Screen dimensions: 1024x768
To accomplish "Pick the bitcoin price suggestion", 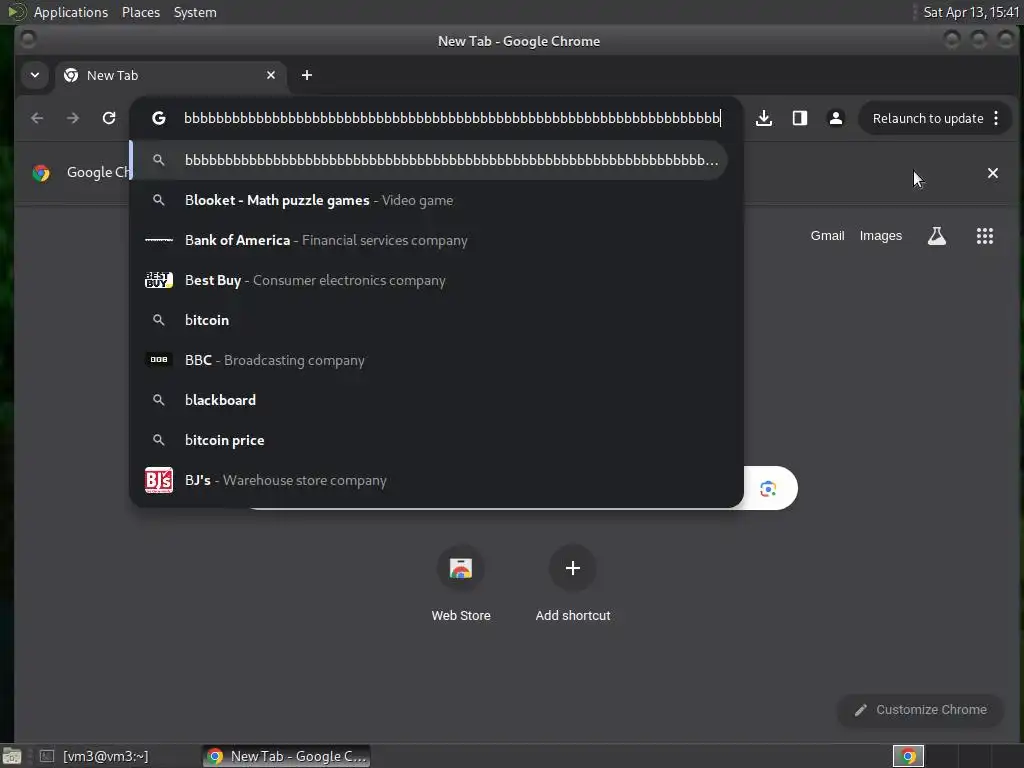I will click(x=428, y=440).
